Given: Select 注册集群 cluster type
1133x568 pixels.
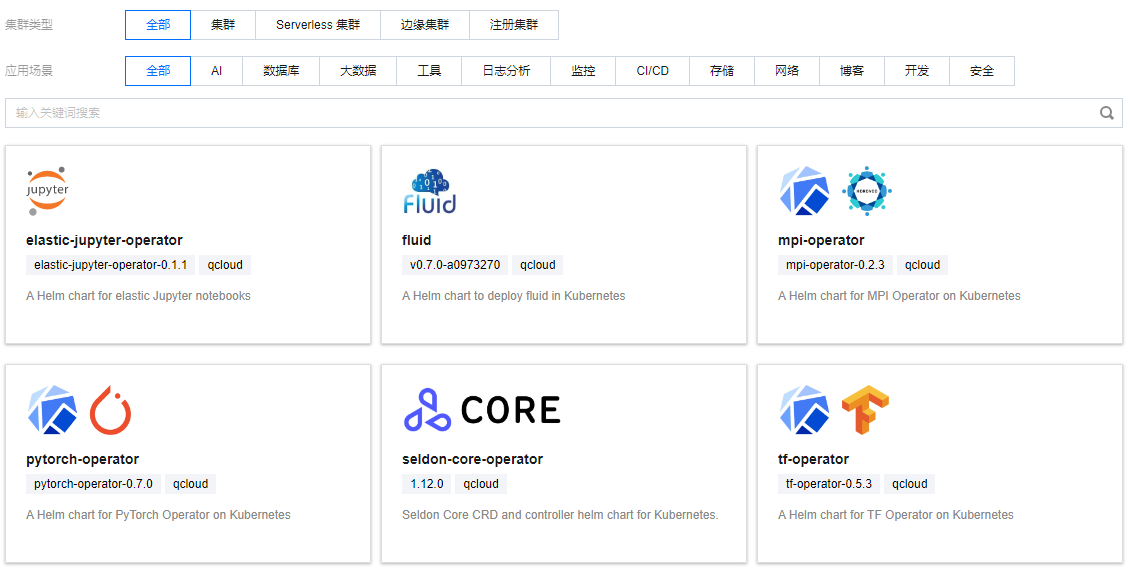Looking at the screenshot, I should pyautogui.click(x=514, y=25).
